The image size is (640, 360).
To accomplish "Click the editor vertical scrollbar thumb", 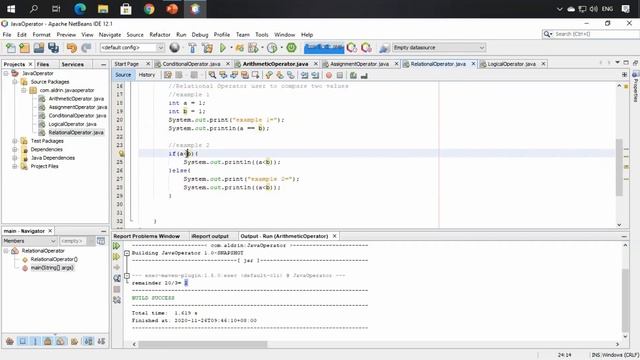I will [x=619, y=167].
